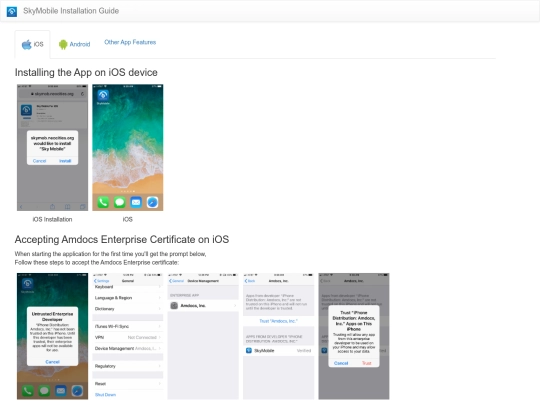The width and height of the screenshot is (540, 405).
Task: Click the Phone icon in first home screen dock
Action: [103, 202]
